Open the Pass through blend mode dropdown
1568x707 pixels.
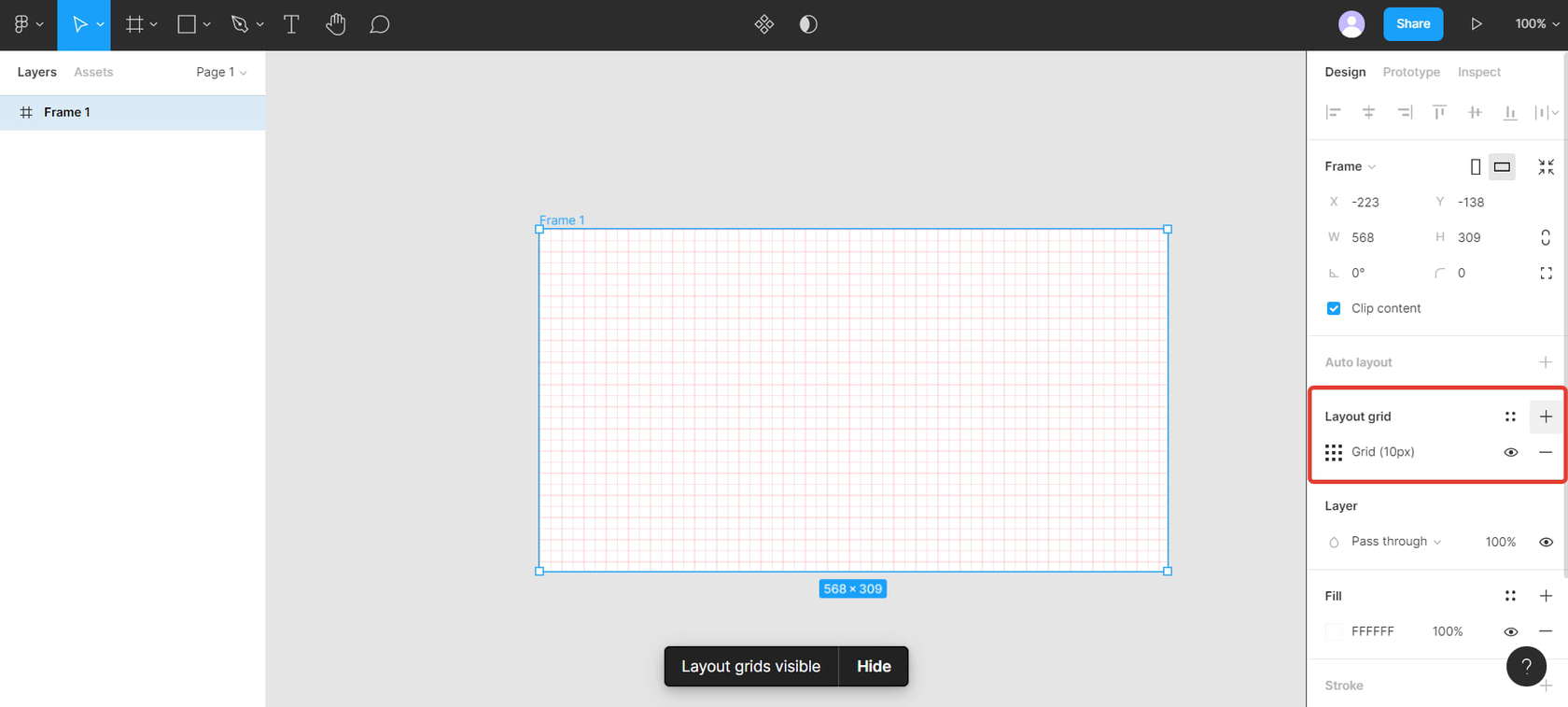pos(1395,542)
